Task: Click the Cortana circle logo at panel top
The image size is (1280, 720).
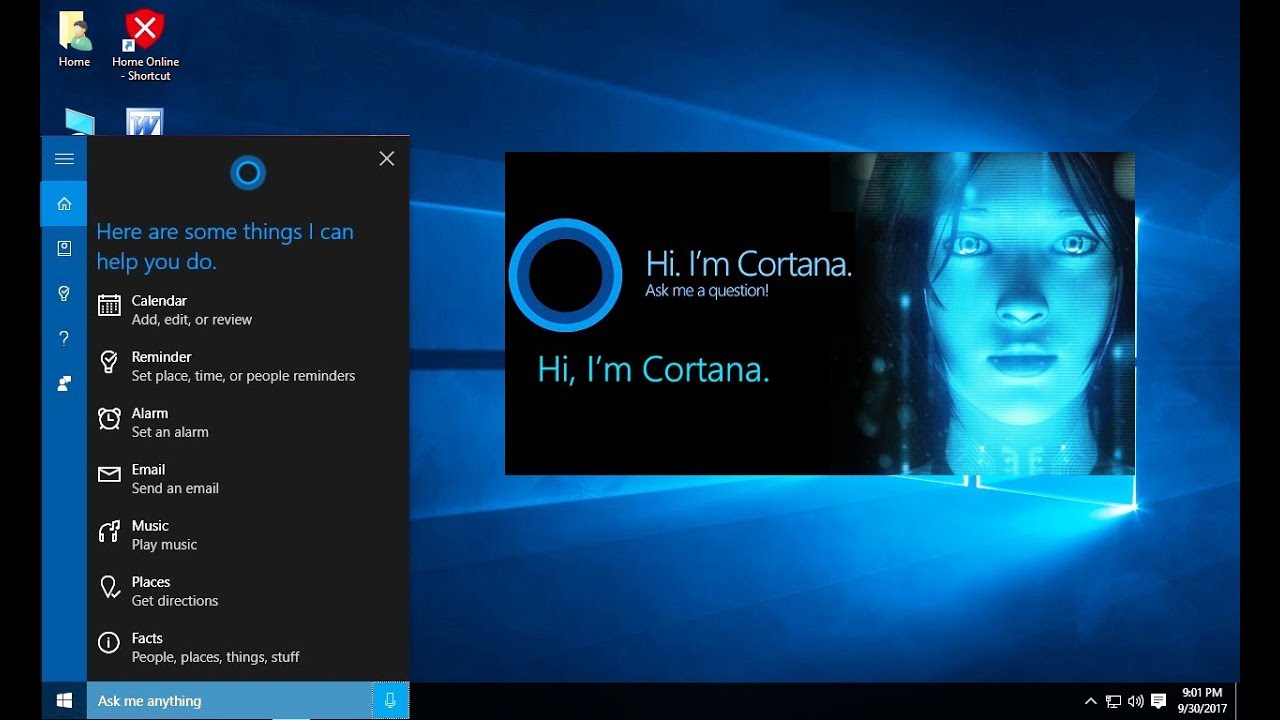Action: pos(247,172)
